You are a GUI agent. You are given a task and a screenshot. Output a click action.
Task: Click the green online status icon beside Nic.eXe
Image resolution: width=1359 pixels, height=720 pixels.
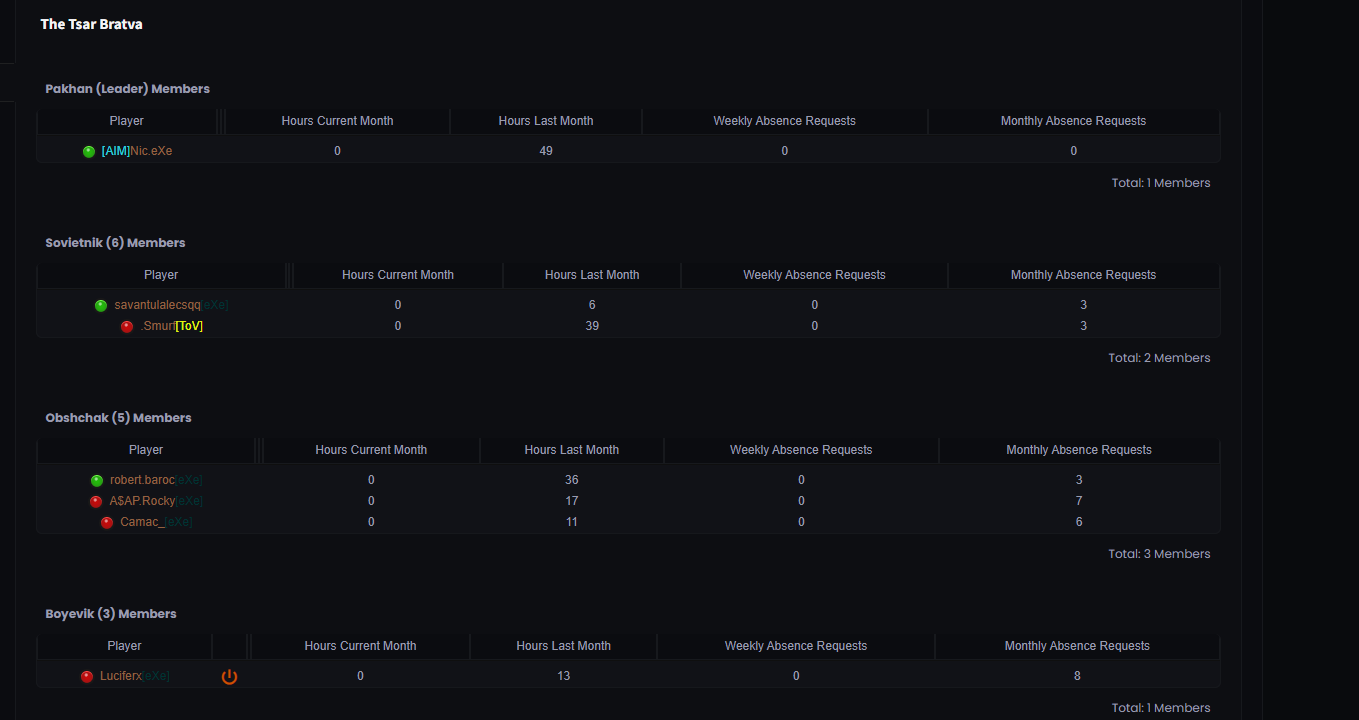(x=89, y=152)
